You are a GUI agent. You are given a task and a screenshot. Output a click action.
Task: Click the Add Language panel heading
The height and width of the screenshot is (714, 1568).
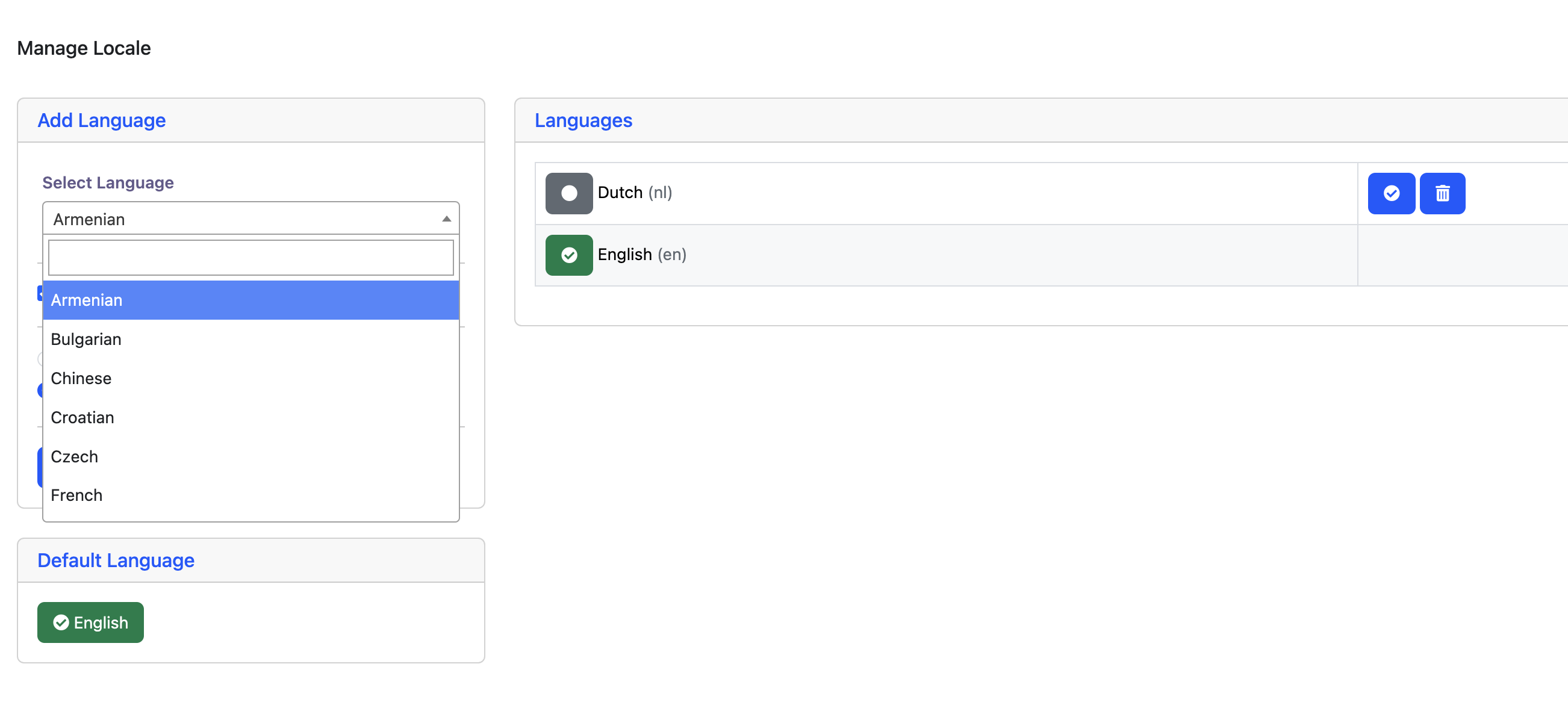102,120
